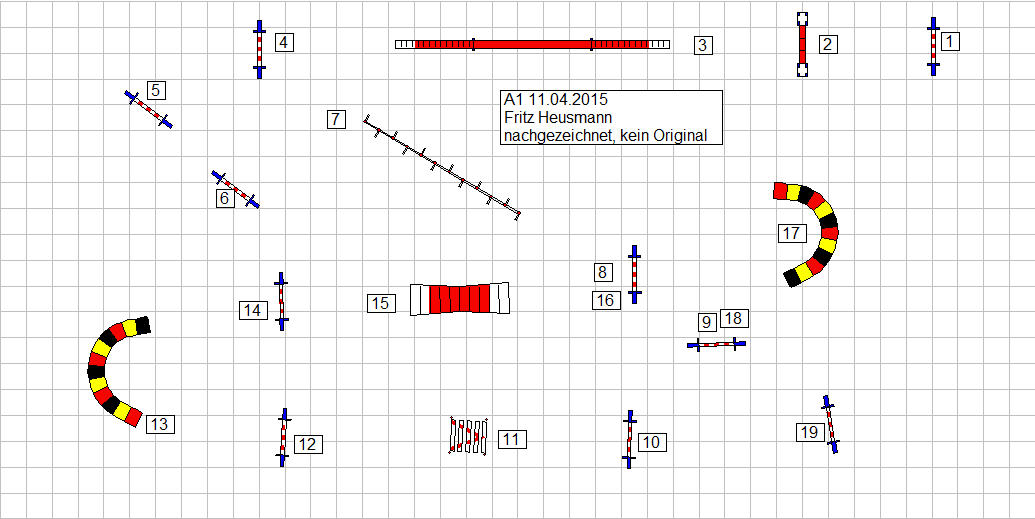Select the jump hurdle labeled 1

tap(933, 46)
